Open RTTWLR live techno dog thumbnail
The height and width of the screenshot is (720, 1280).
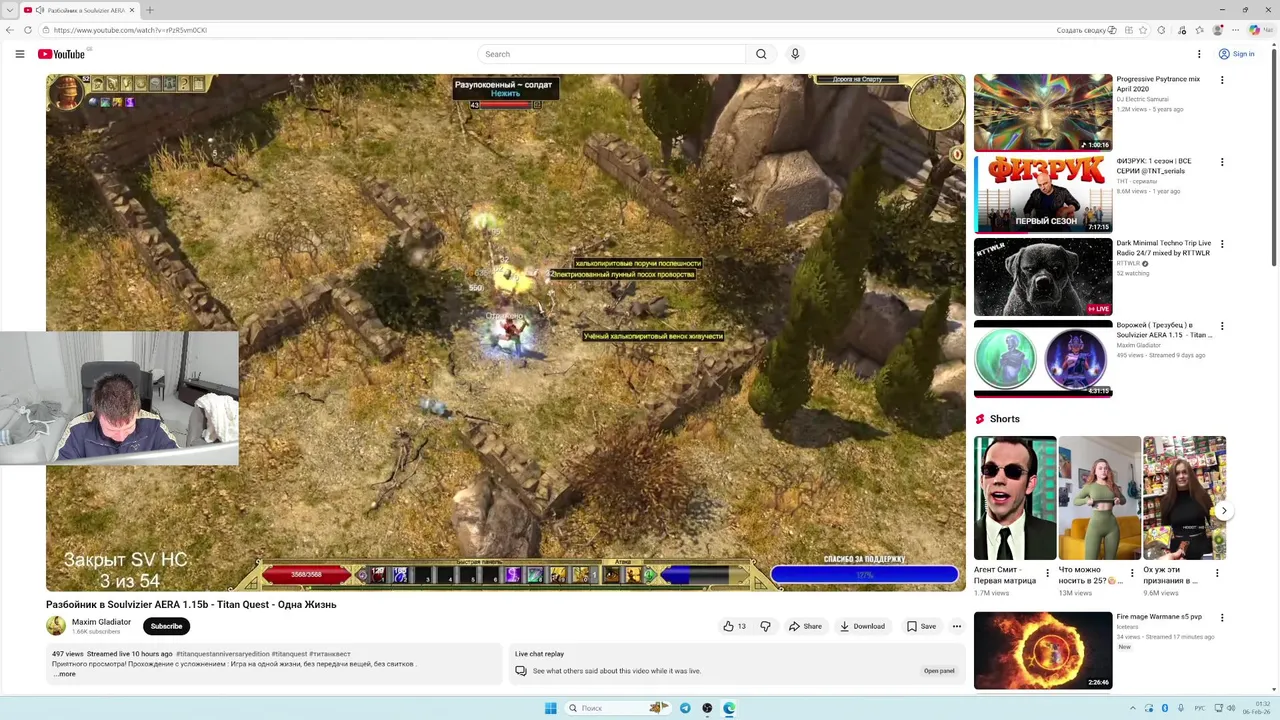1043,276
